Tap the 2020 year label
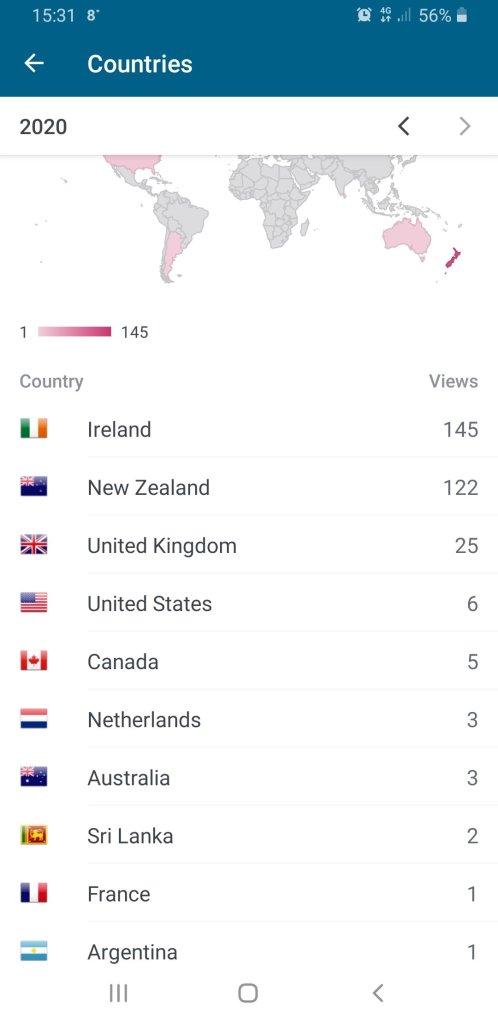This screenshot has width=498, height=1023. [x=43, y=127]
